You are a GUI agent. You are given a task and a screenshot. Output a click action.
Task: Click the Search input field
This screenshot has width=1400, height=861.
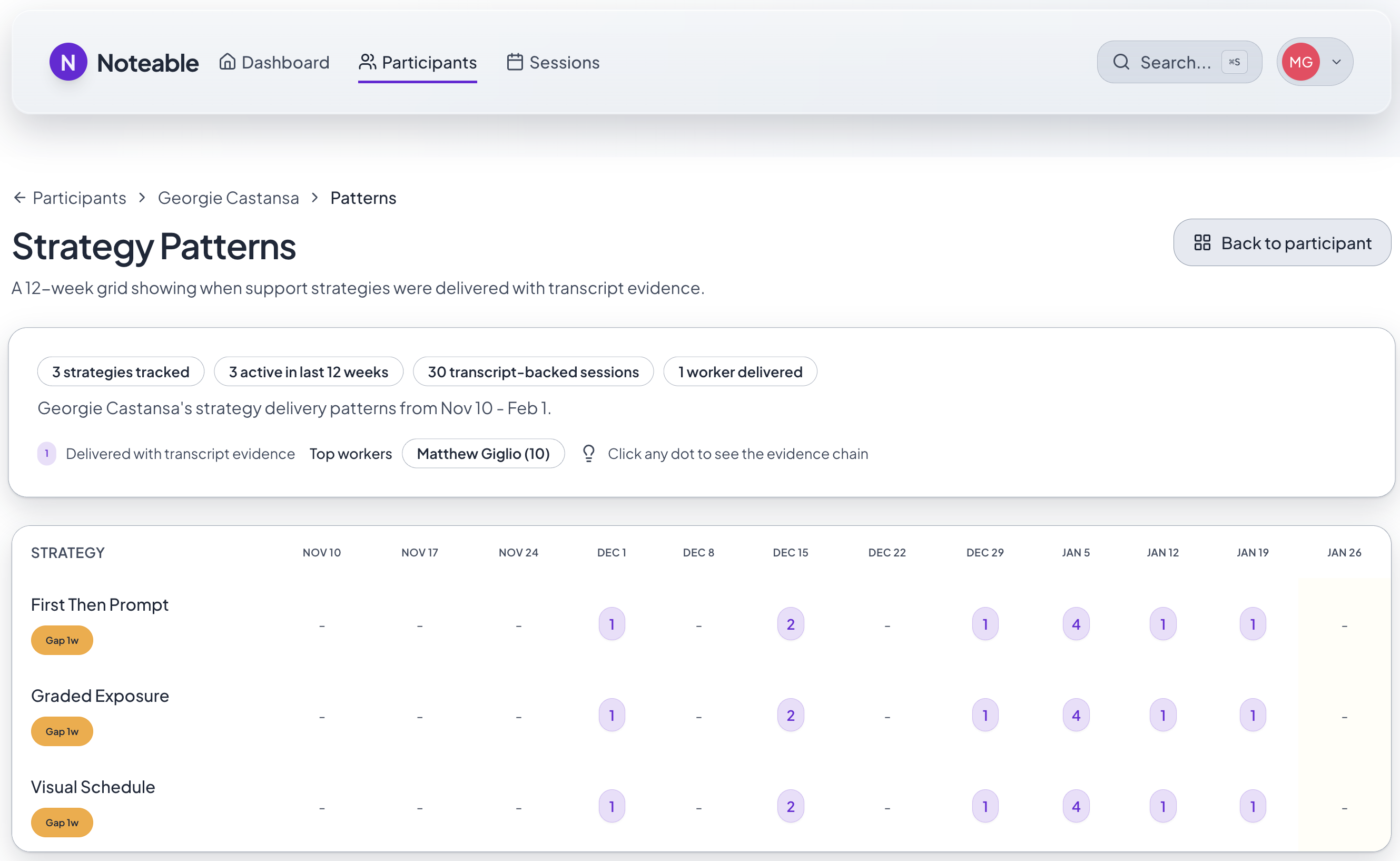click(x=1175, y=62)
